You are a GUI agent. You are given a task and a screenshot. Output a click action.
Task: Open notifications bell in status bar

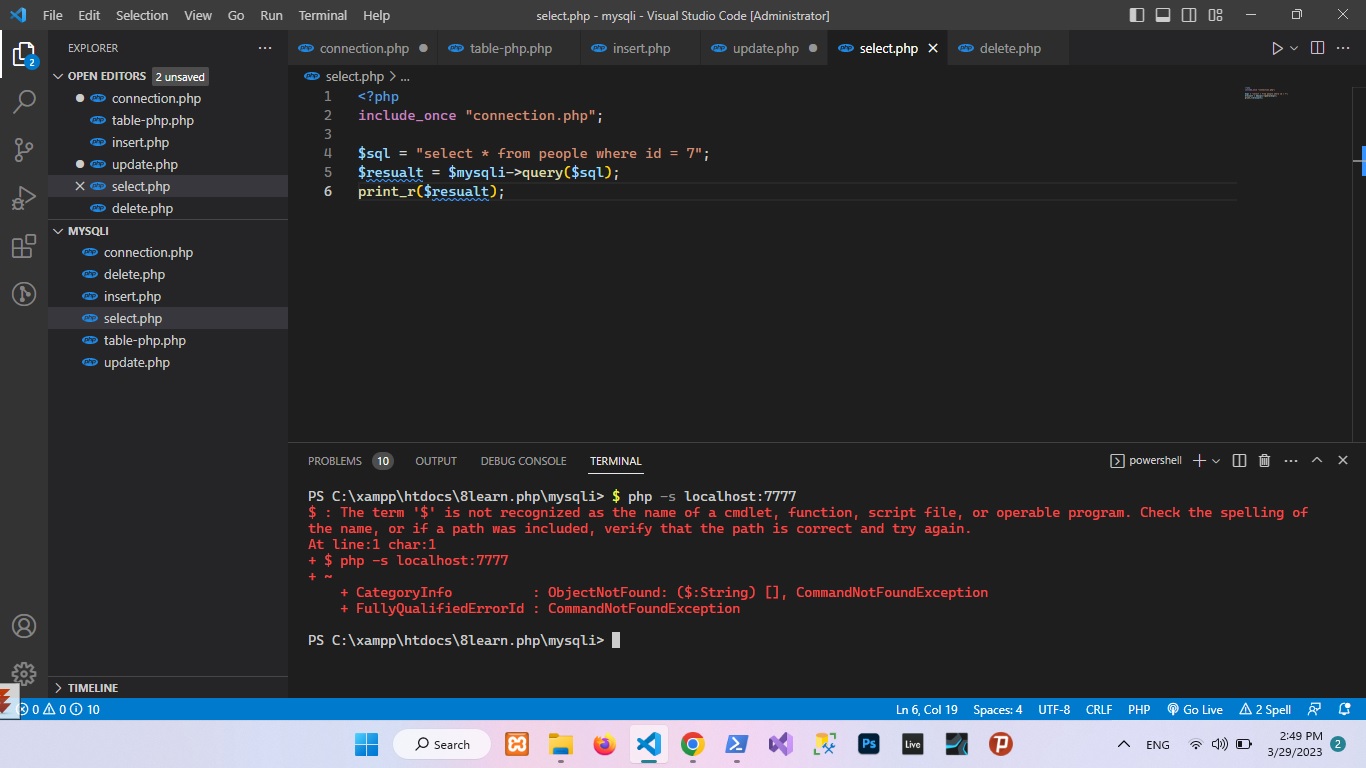click(1344, 709)
